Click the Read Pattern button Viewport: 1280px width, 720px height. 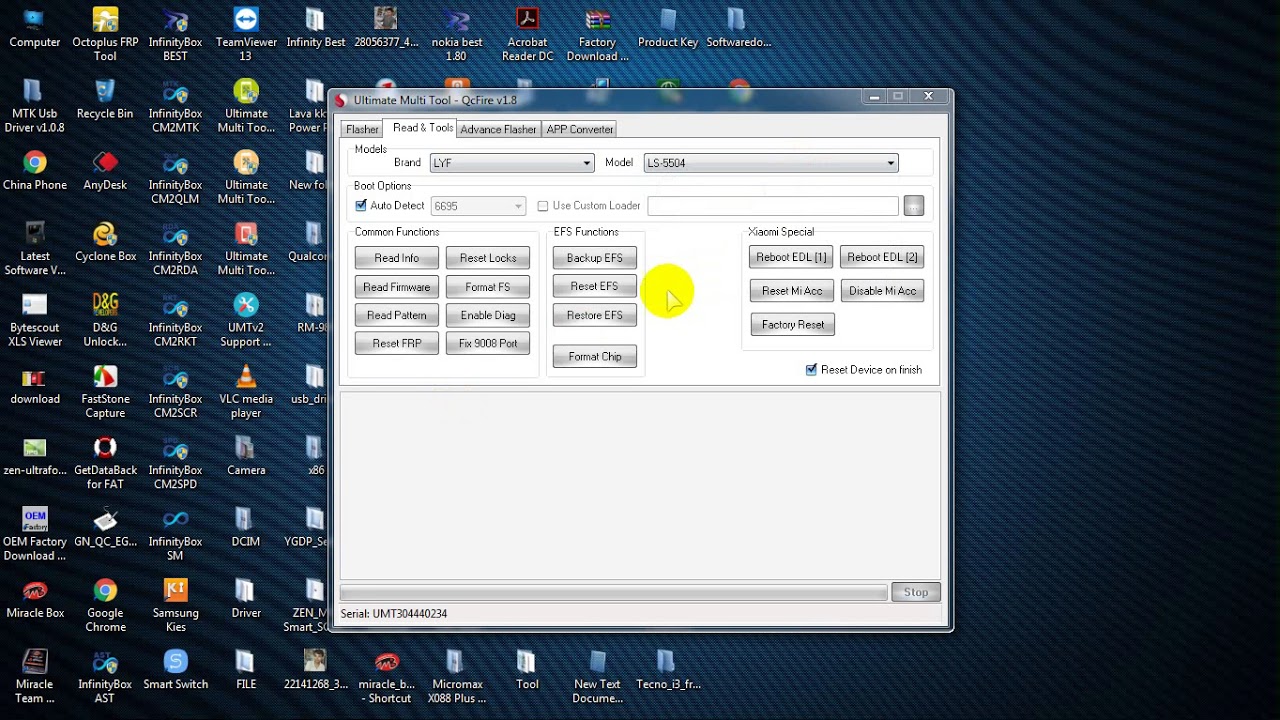click(397, 315)
